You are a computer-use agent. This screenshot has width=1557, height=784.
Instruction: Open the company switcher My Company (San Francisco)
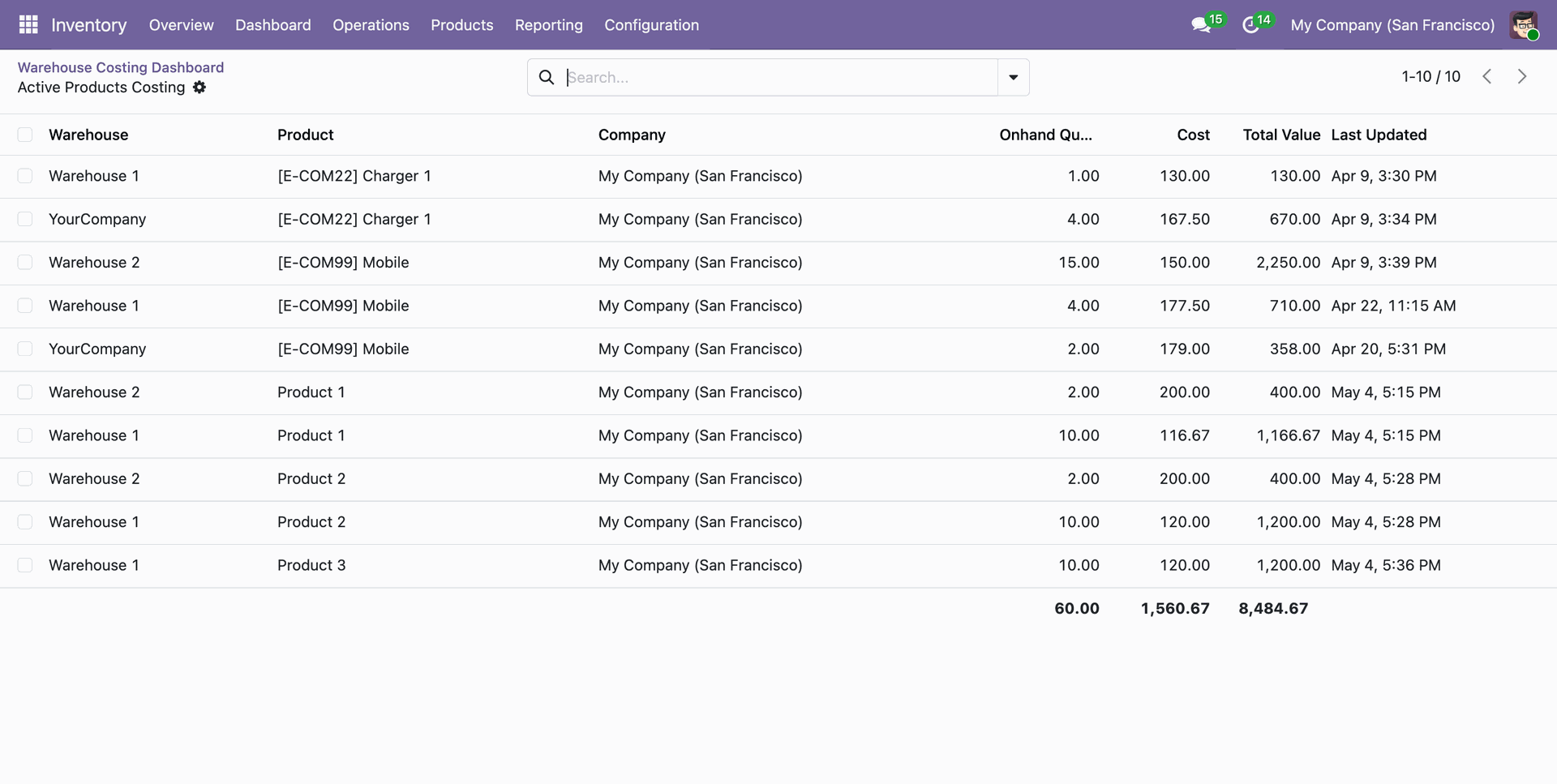[1392, 25]
